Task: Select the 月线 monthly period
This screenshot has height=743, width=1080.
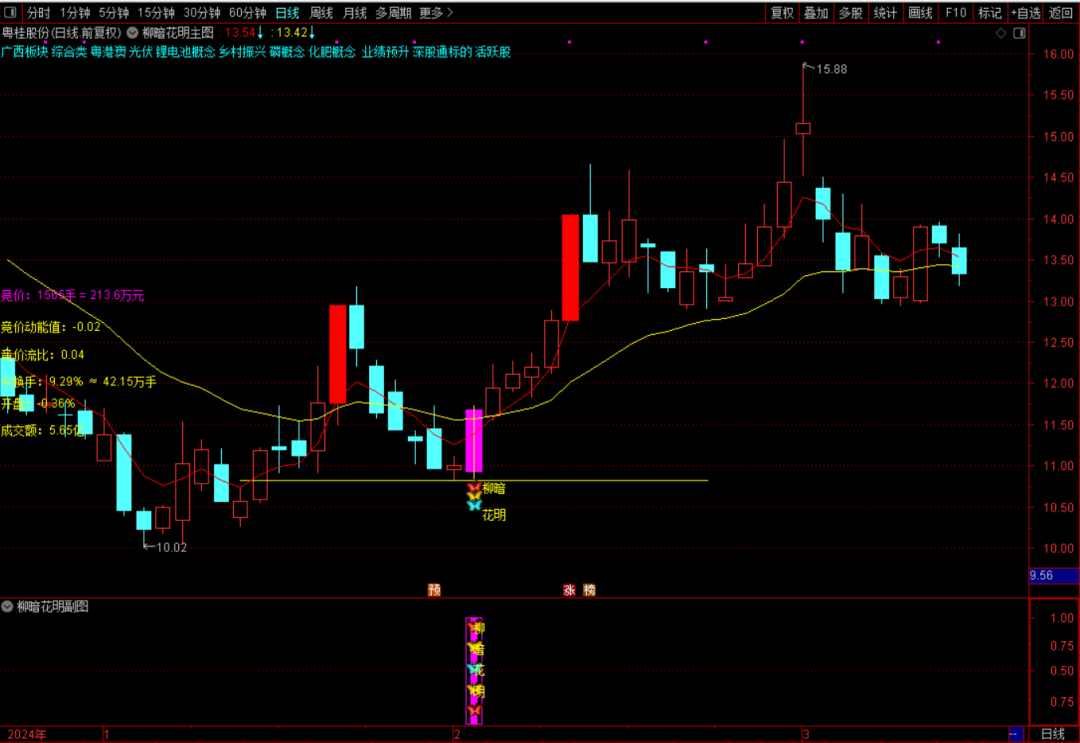Action: click(x=355, y=13)
